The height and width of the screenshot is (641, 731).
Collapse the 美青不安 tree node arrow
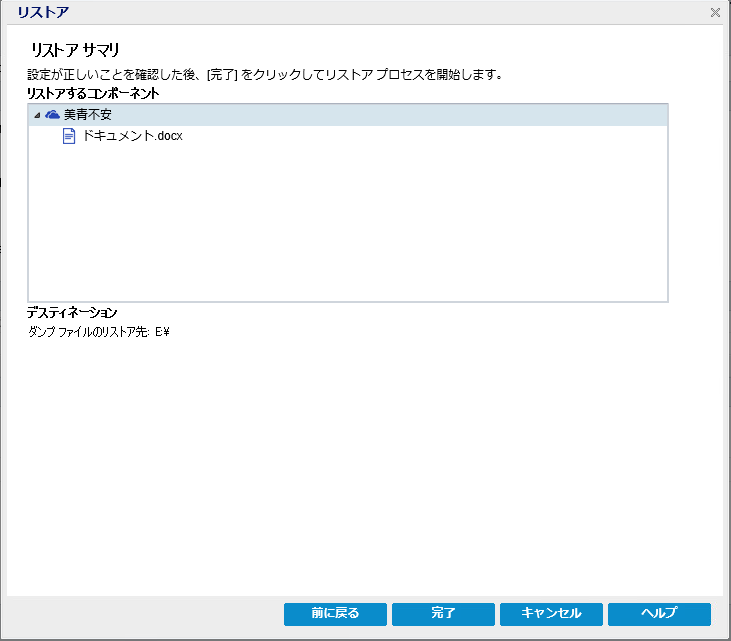click(x=37, y=115)
